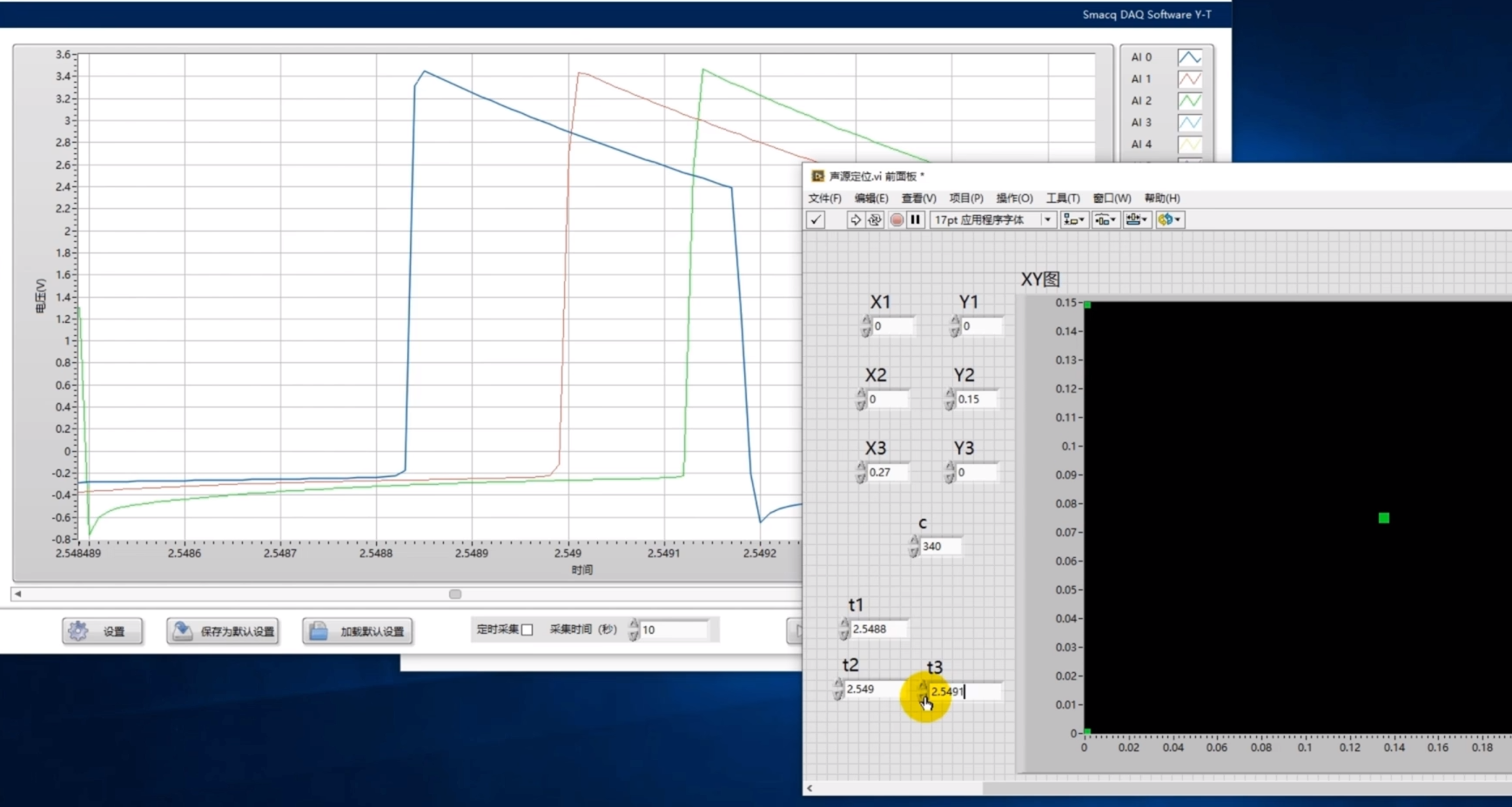Open the 工具(T) menu
The image size is (1512, 807).
(x=1062, y=198)
